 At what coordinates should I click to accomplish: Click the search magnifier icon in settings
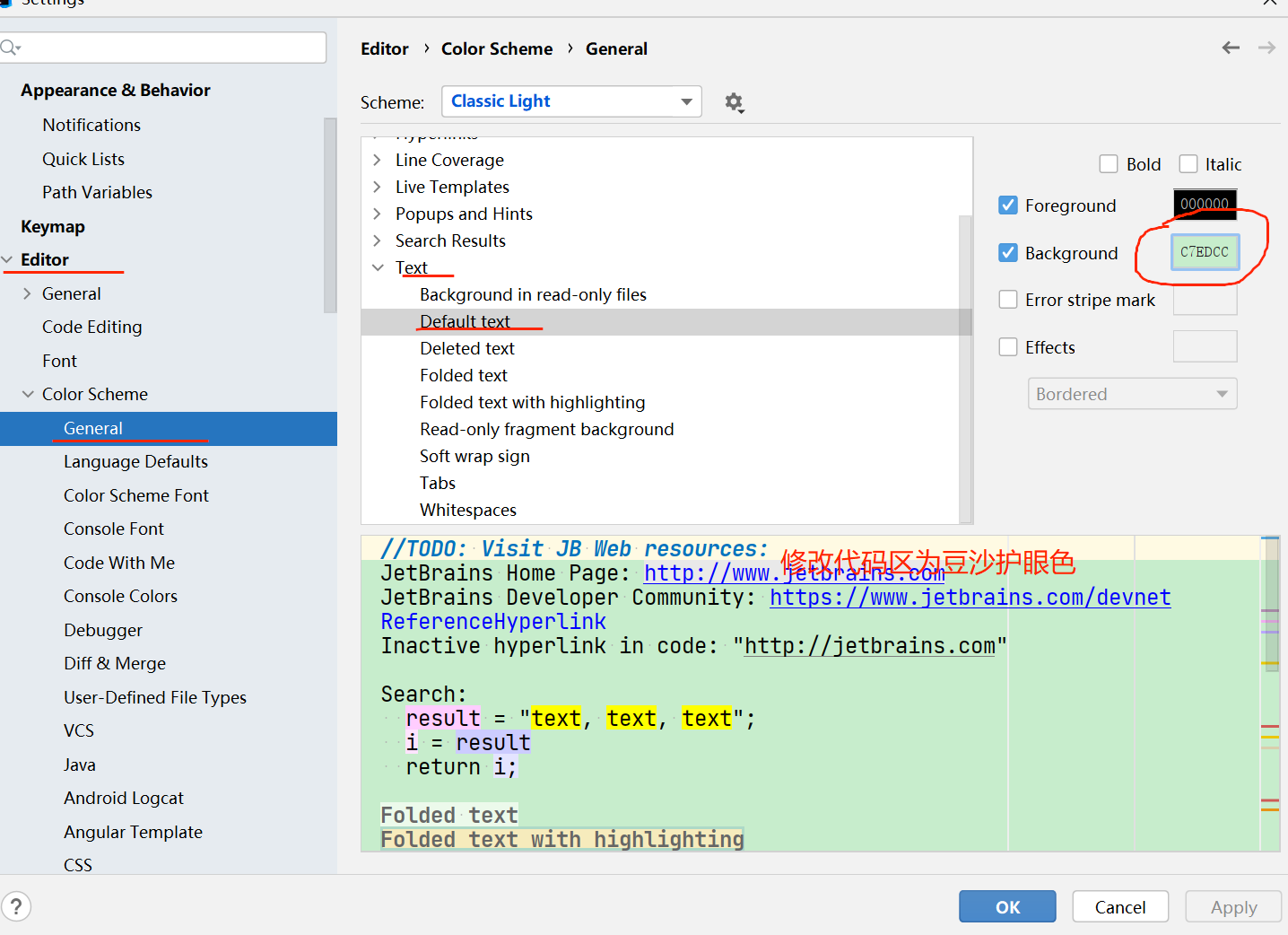10,48
